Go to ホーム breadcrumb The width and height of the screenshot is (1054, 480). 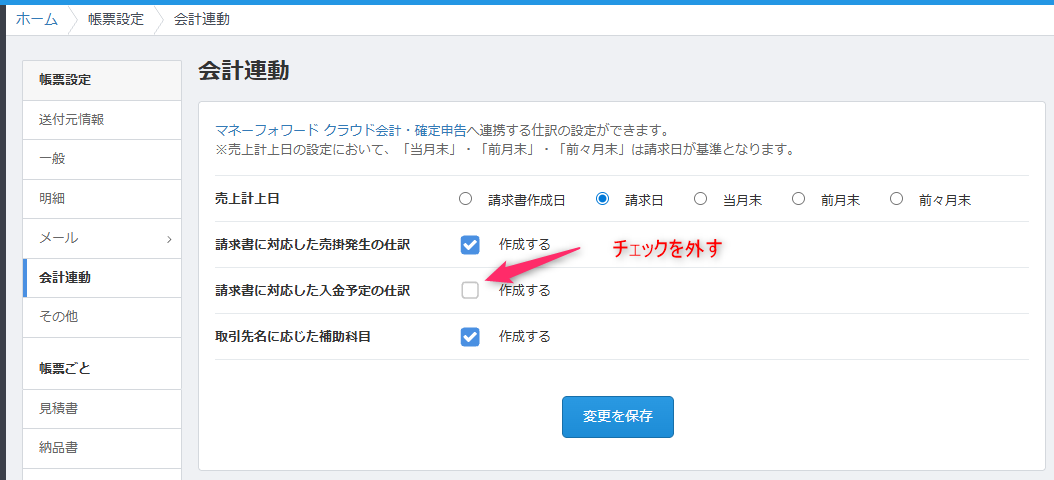point(36,19)
